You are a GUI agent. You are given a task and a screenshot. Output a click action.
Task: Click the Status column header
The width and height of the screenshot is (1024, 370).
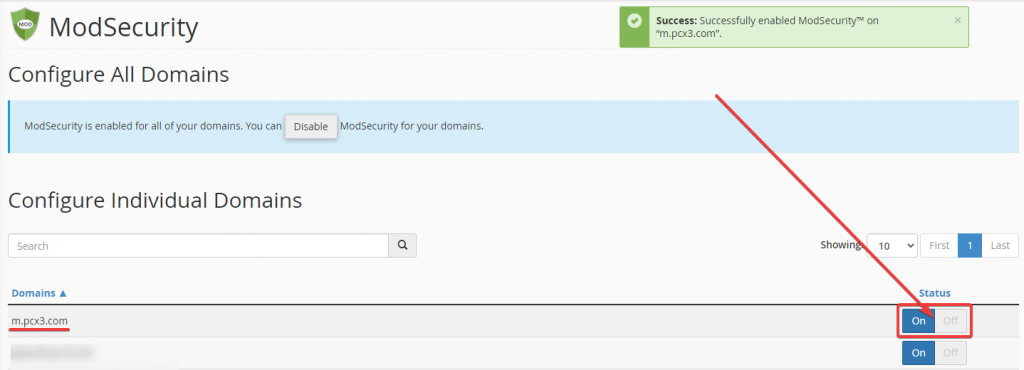click(935, 293)
